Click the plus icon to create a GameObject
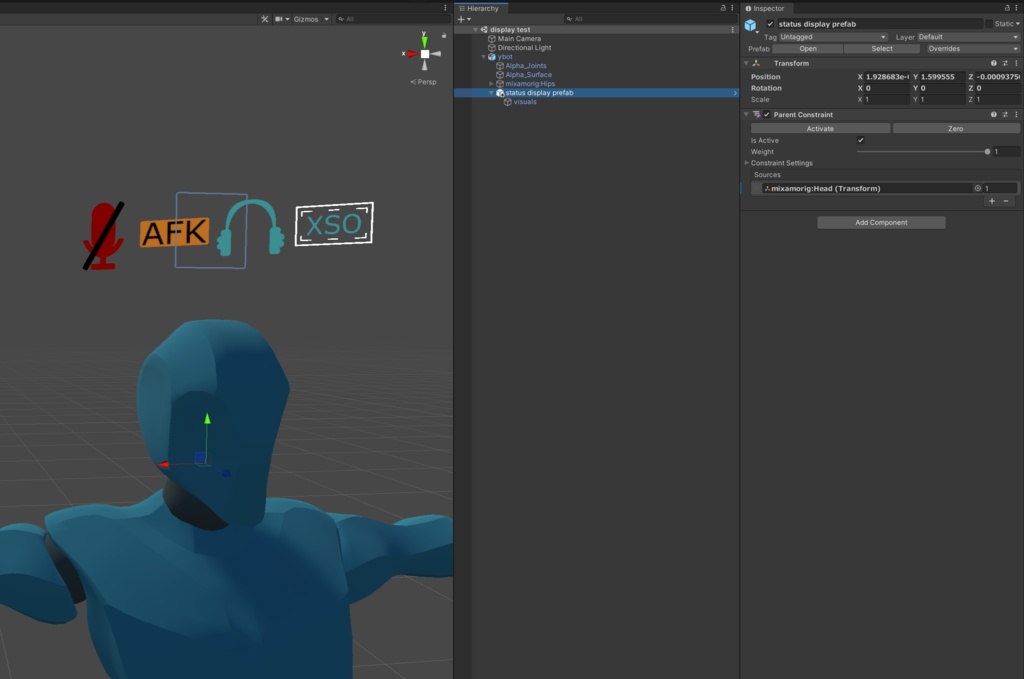This screenshot has height=679, width=1024. pos(459,18)
